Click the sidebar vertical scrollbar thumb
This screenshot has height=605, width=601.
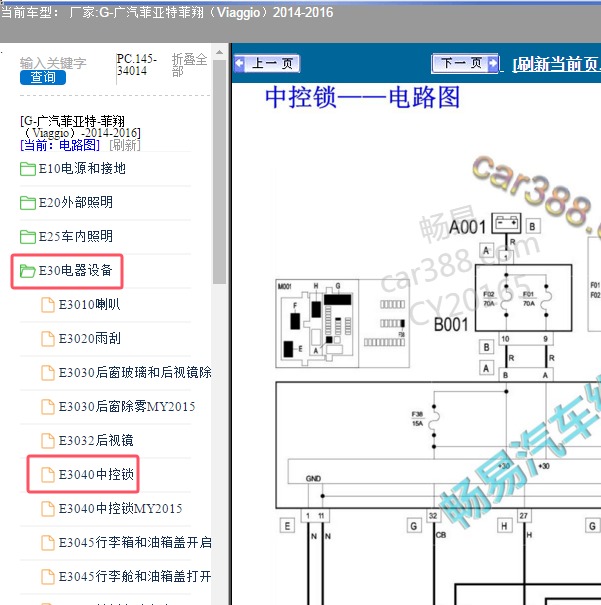(x=219, y=172)
